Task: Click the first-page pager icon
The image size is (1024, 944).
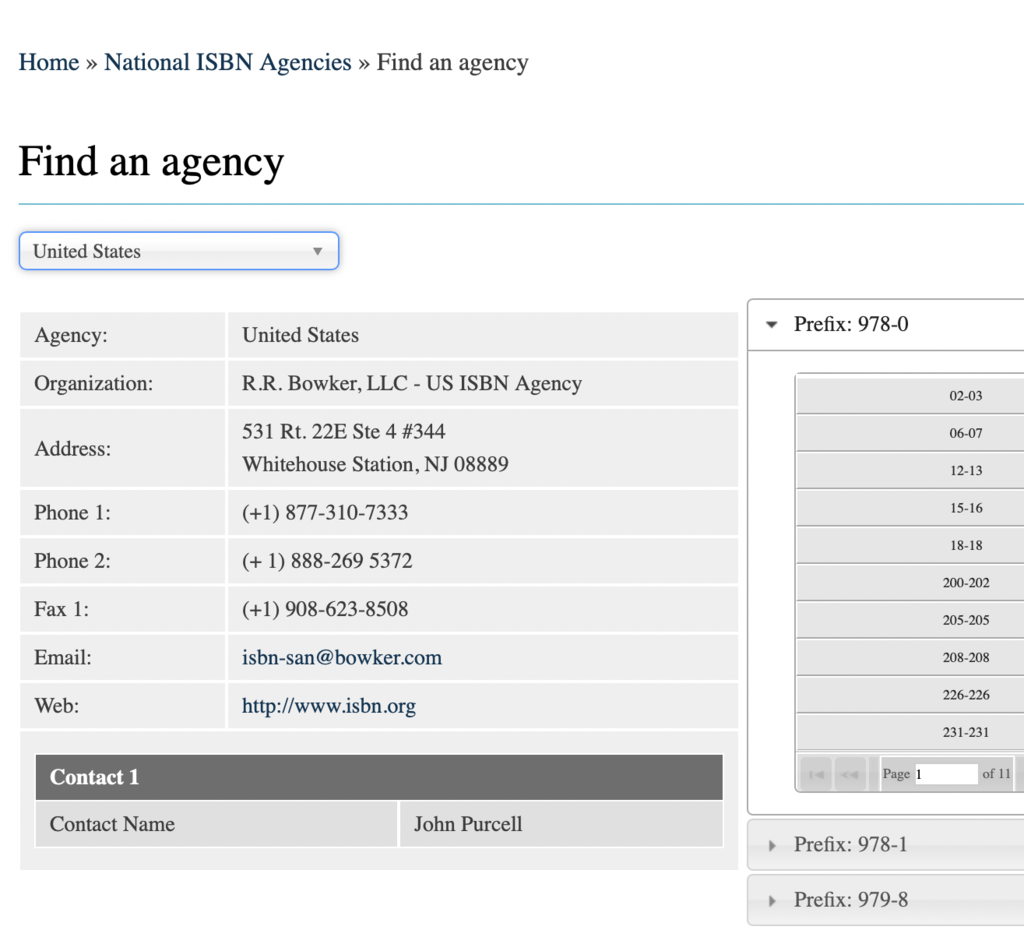Action: [816, 774]
